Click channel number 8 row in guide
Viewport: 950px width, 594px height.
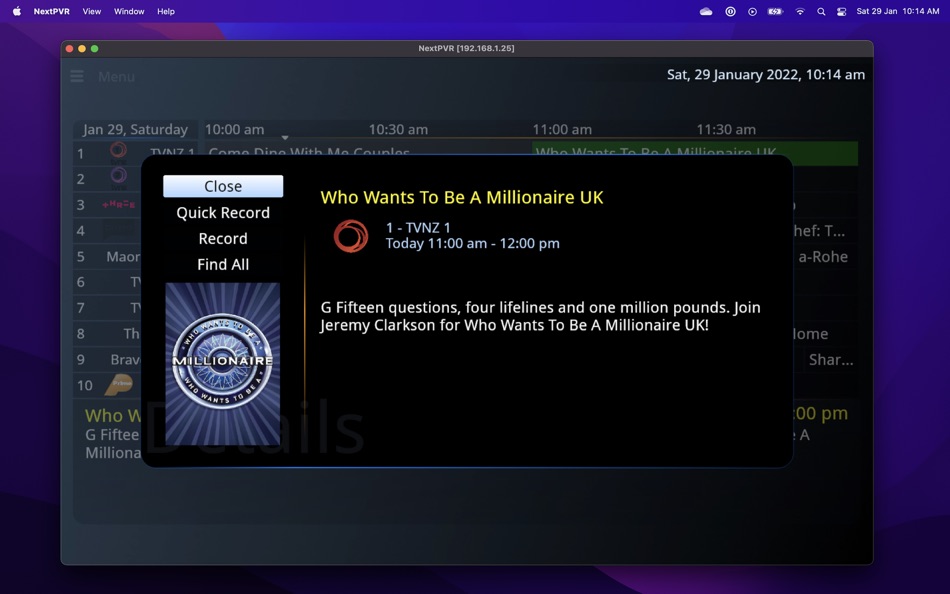click(x=107, y=334)
